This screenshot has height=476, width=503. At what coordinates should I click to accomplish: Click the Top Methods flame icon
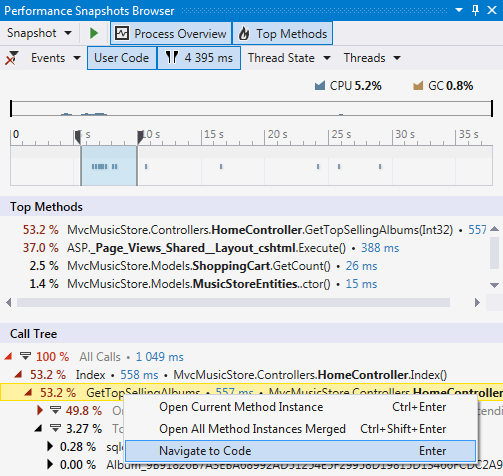(x=244, y=33)
